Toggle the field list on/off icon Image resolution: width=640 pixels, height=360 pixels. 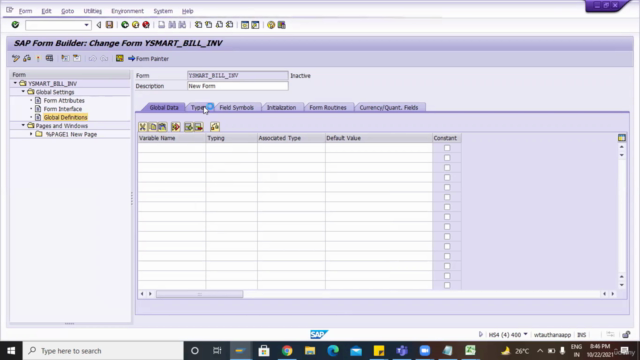tap(77, 58)
